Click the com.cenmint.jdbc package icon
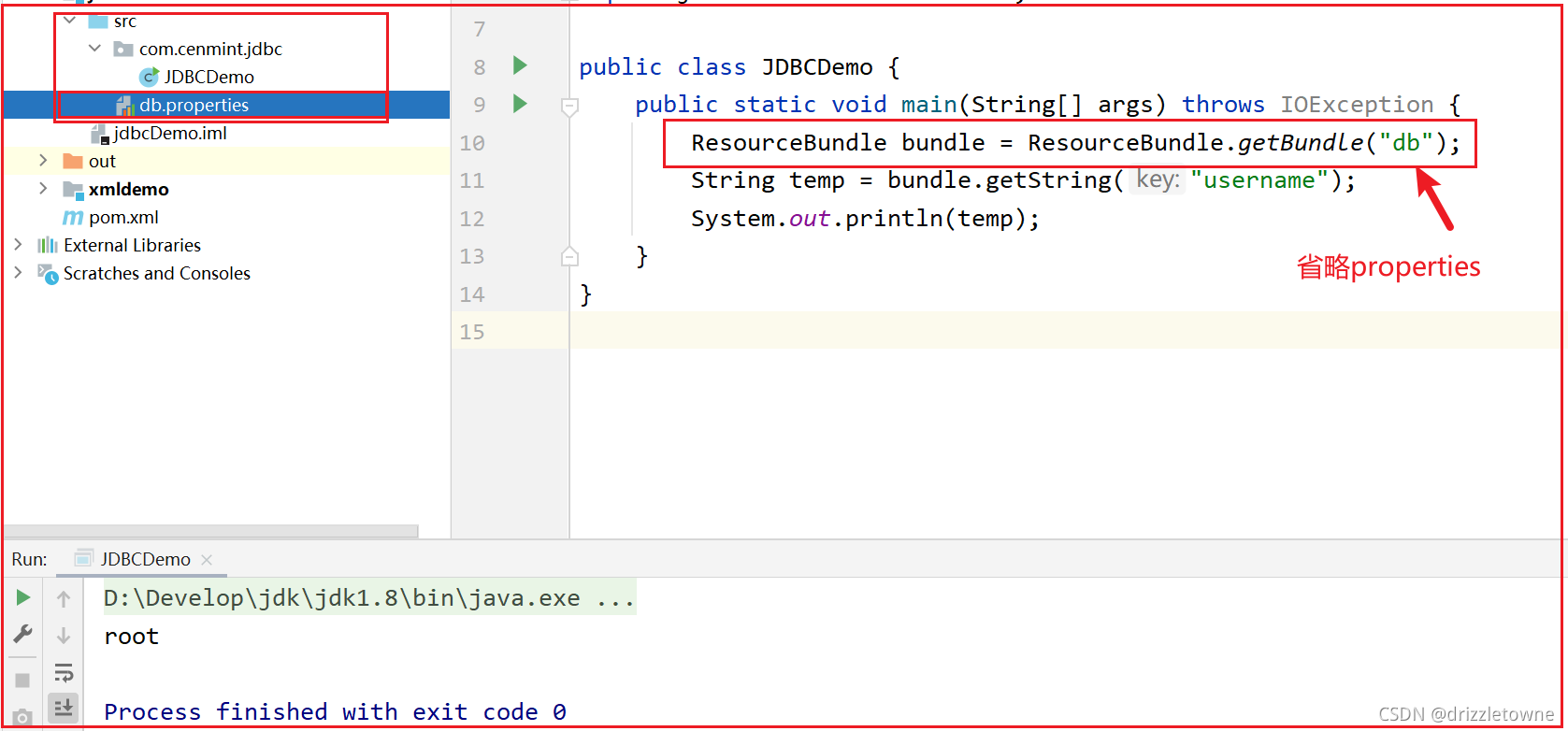The width and height of the screenshot is (1568, 731). (x=123, y=49)
